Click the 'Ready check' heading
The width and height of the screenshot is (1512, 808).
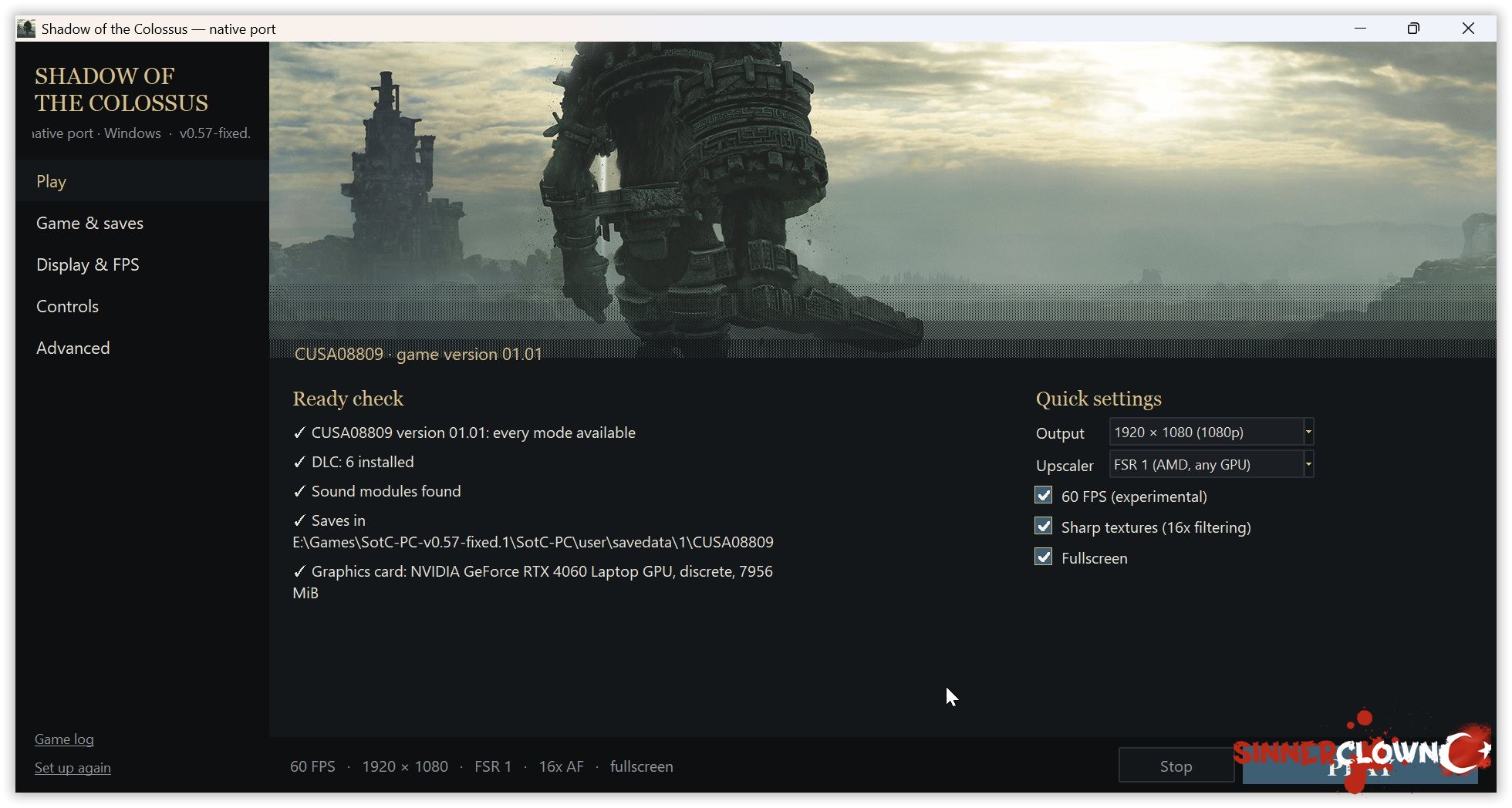point(348,399)
